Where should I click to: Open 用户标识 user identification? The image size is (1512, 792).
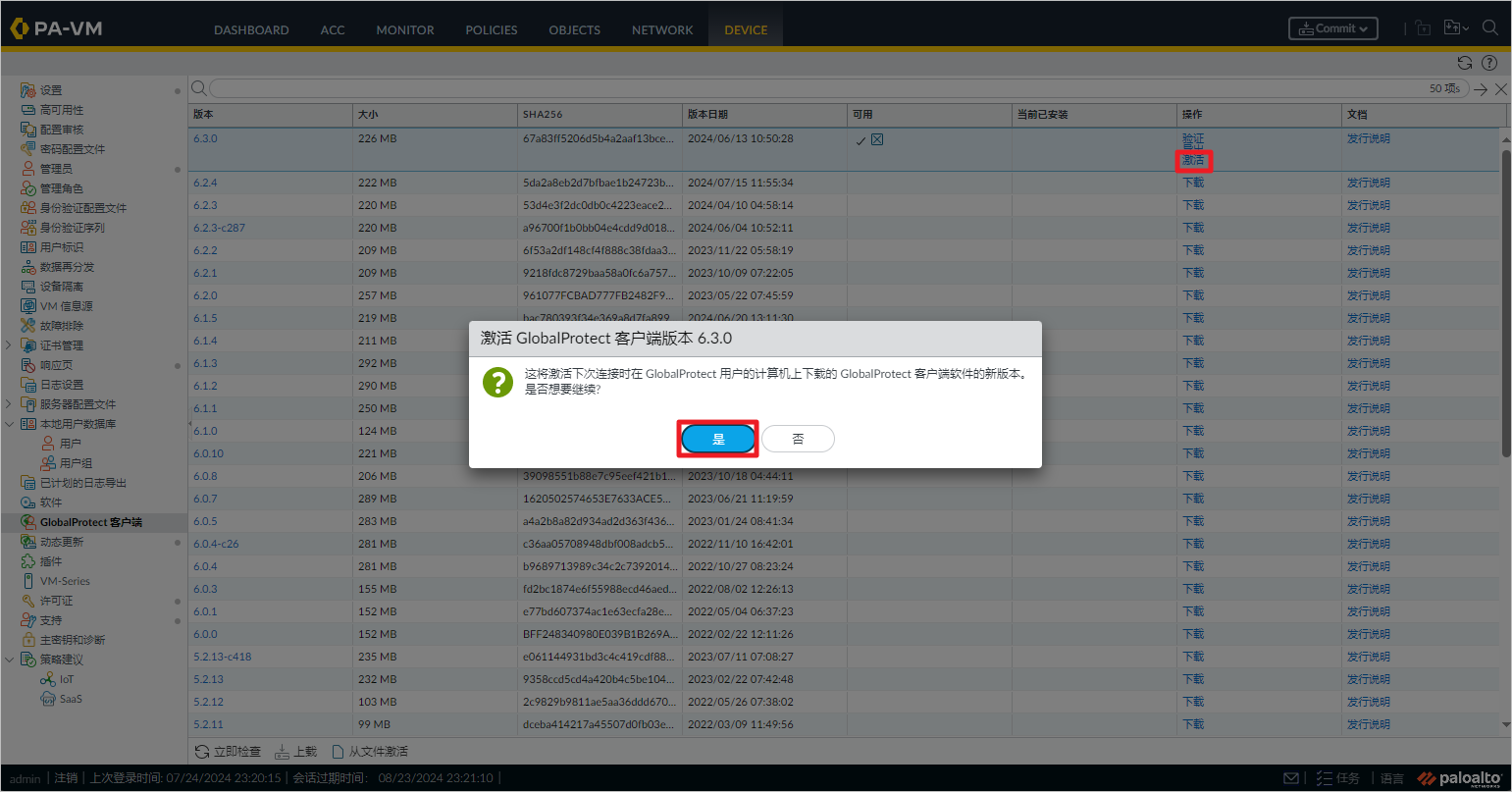tap(61, 247)
